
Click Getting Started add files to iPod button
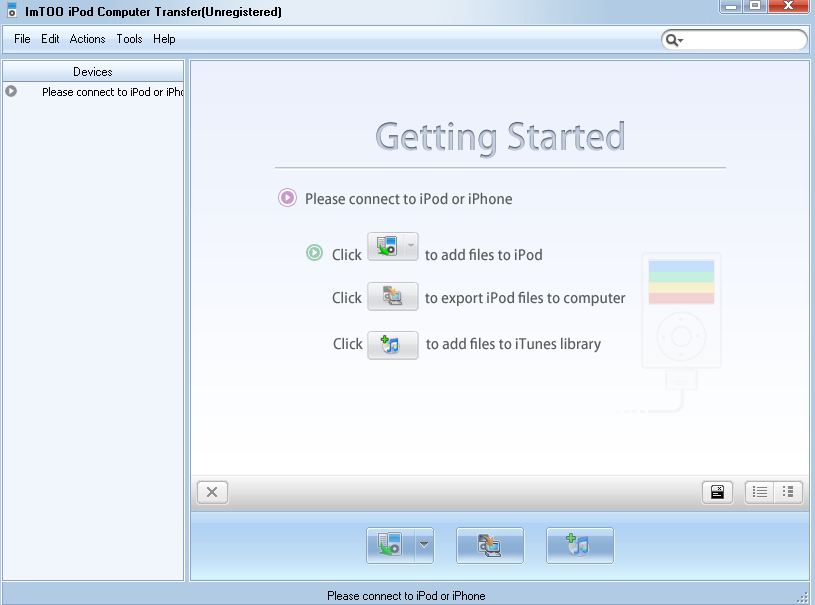[386, 246]
